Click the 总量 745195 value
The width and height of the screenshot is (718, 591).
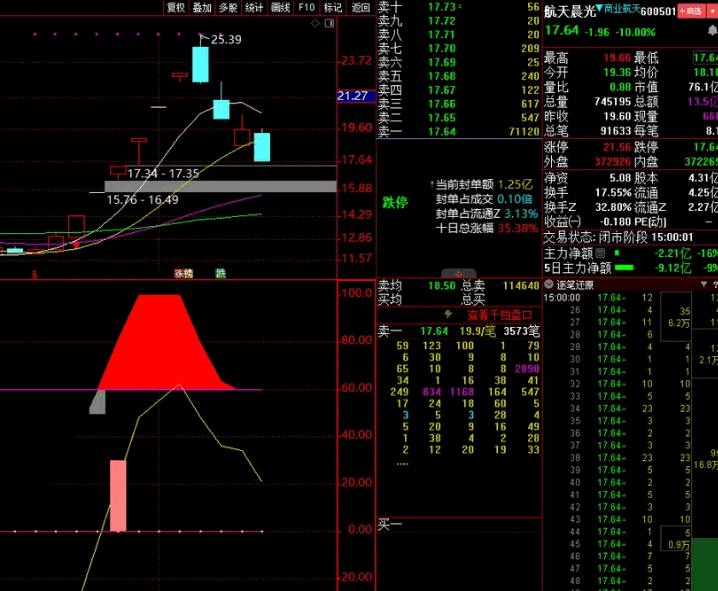[613, 101]
